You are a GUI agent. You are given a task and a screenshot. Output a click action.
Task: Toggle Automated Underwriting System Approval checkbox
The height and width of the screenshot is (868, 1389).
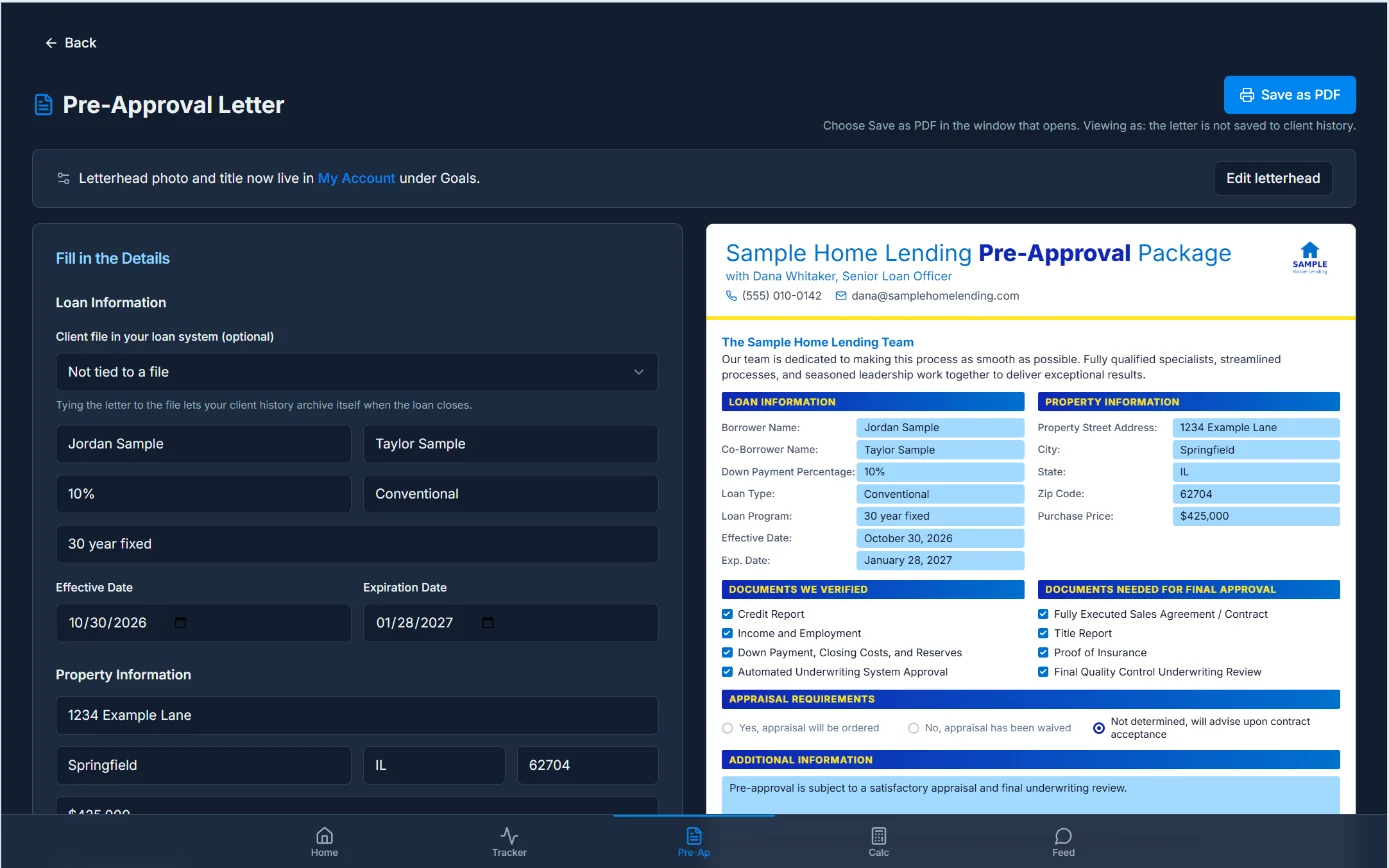tap(727, 672)
